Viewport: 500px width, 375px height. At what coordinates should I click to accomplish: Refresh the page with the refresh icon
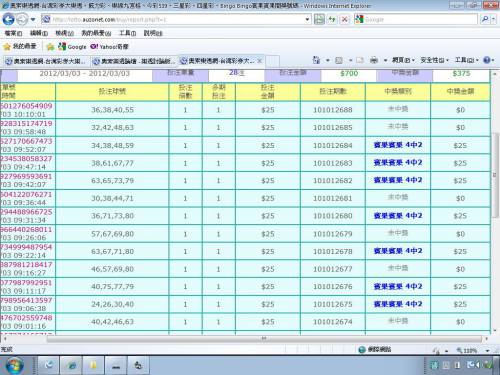(332, 20)
